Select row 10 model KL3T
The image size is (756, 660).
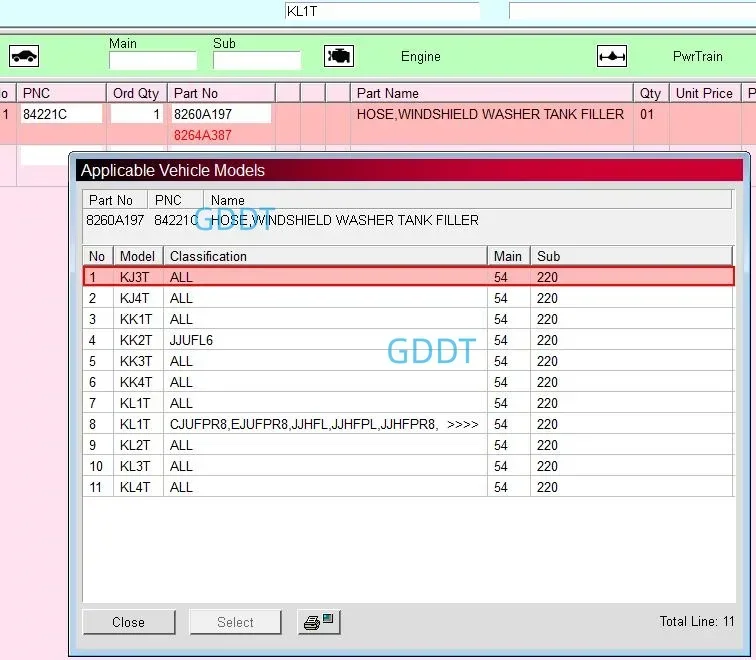click(408, 466)
